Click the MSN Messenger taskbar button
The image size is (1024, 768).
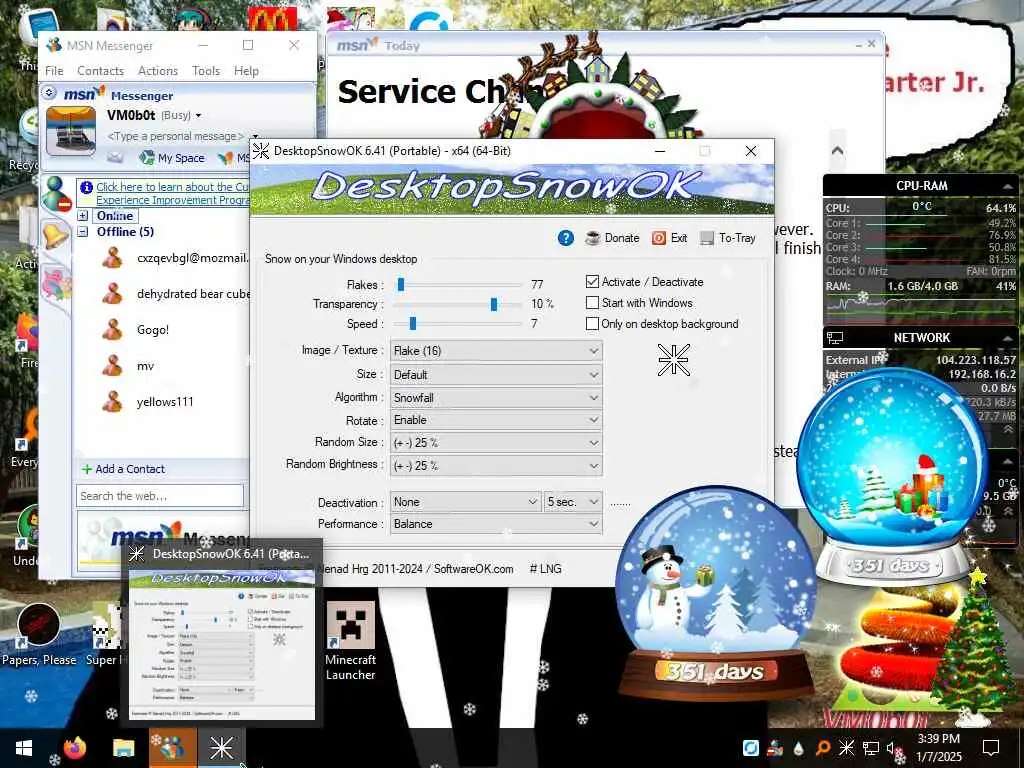(172, 748)
